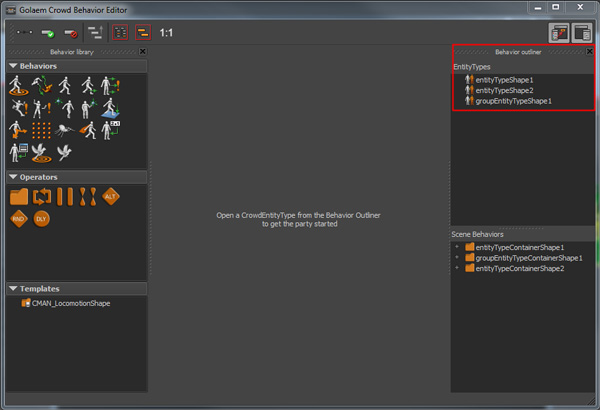This screenshot has width=600, height=410.
Task: Select the bird-on-orange-target behavior icon
Action: (41, 153)
